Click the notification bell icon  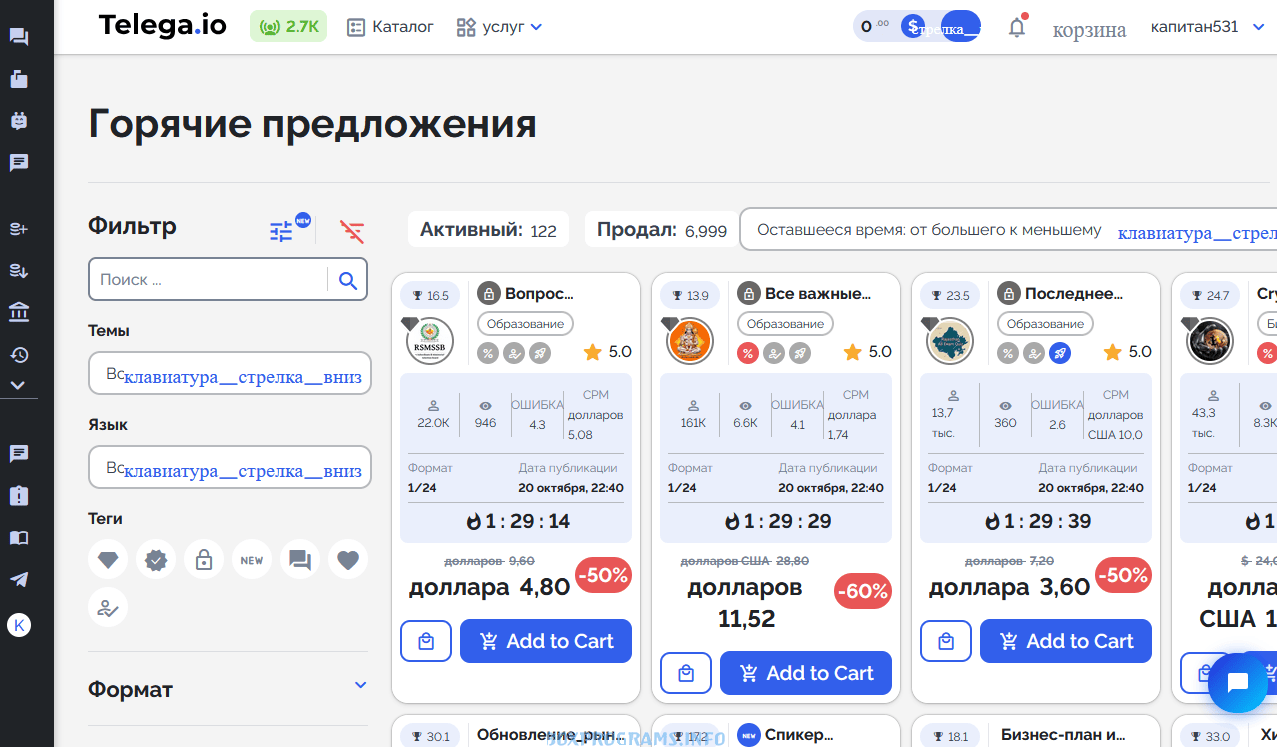click(x=1016, y=27)
